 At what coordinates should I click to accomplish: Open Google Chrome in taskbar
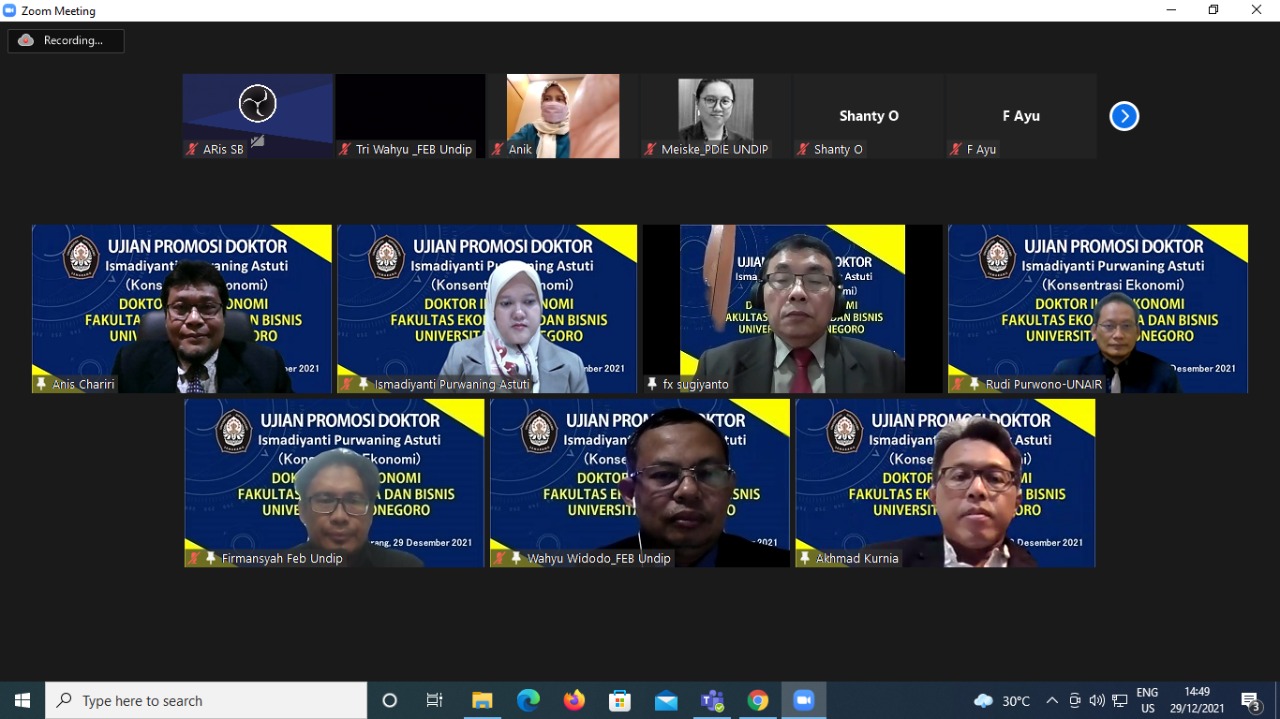pyautogui.click(x=758, y=700)
